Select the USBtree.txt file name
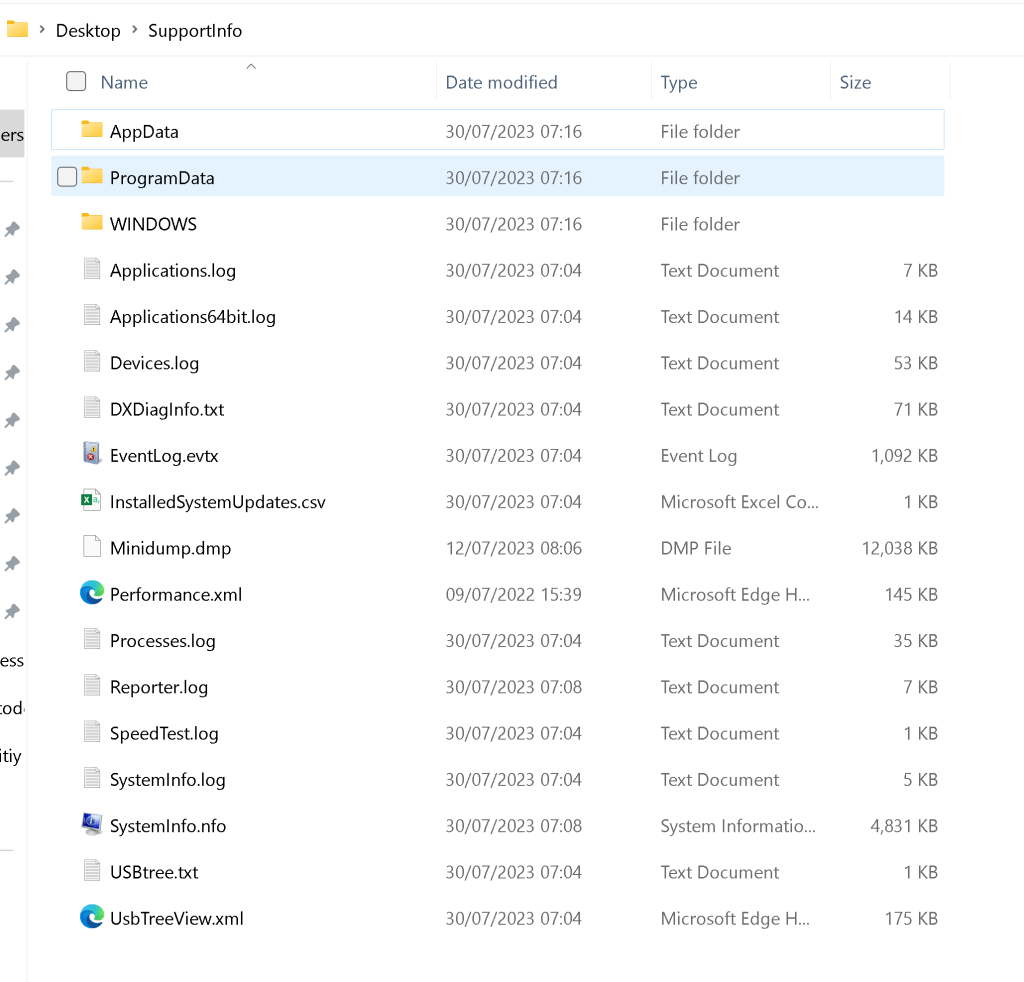The width and height of the screenshot is (1024, 982). (154, 872)
